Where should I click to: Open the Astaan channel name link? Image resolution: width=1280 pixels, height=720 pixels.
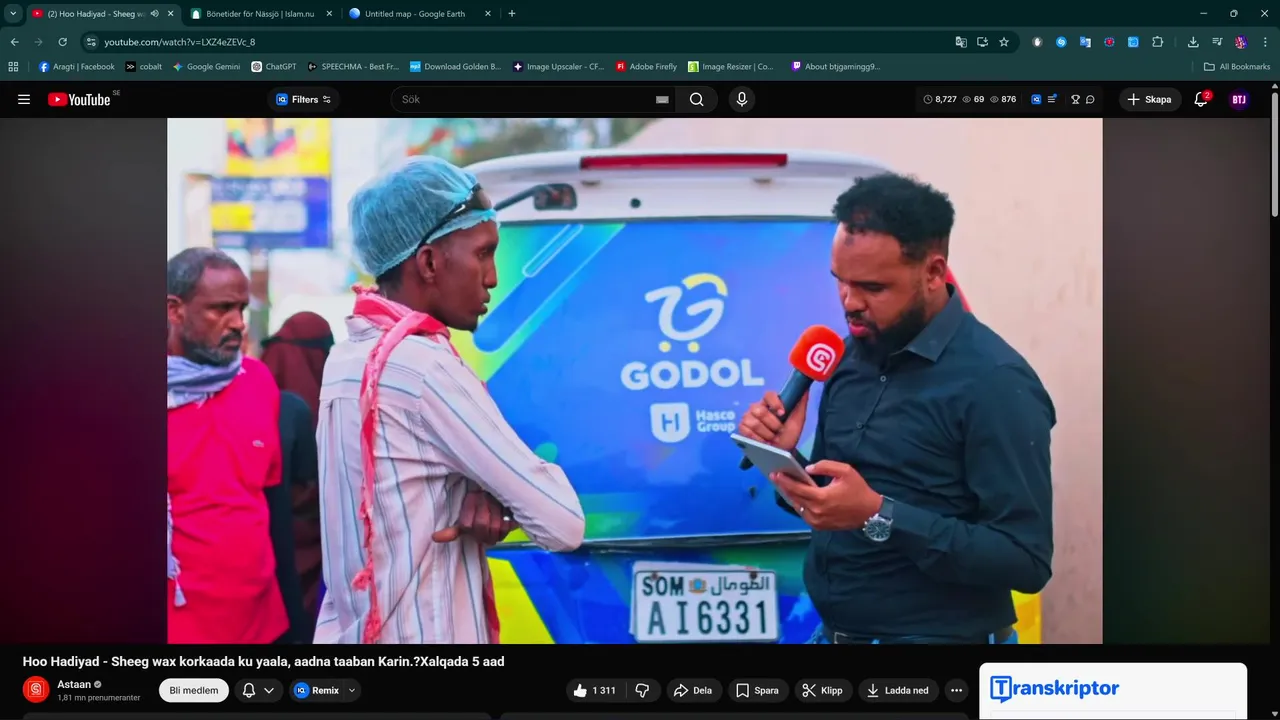pyautogui.click(x=74, y=684)
